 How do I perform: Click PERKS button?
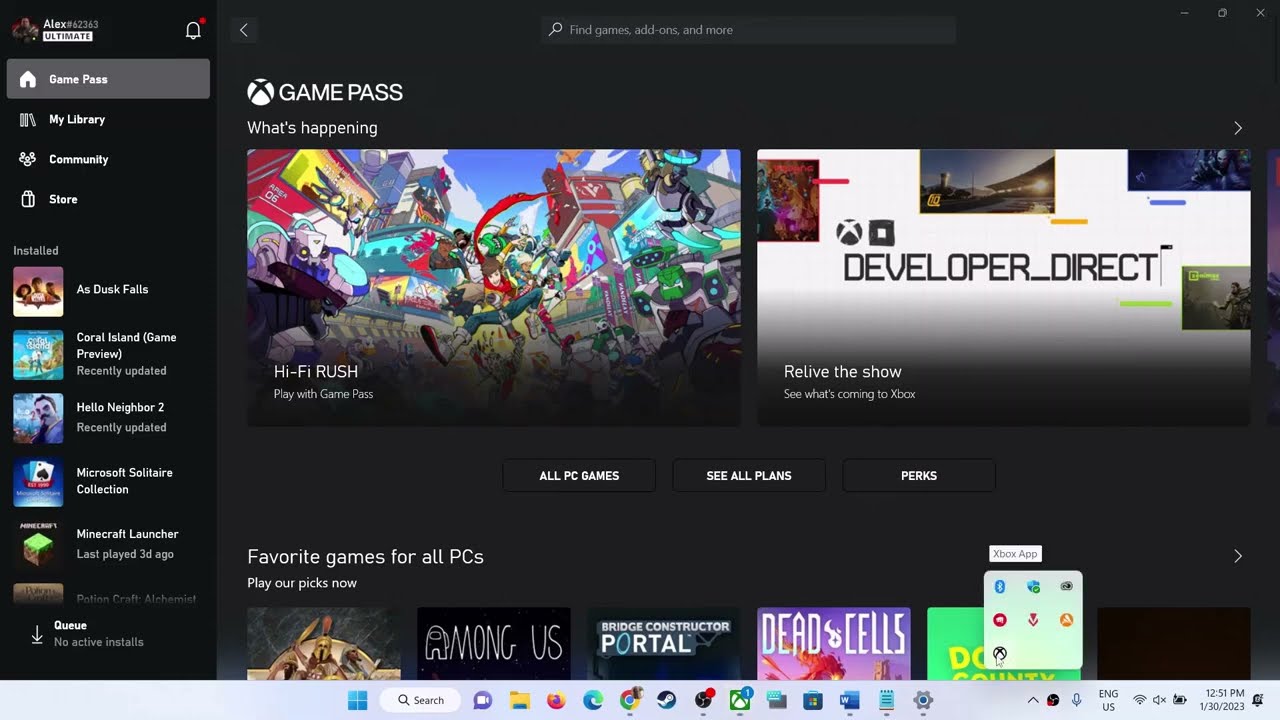[919, 476]
